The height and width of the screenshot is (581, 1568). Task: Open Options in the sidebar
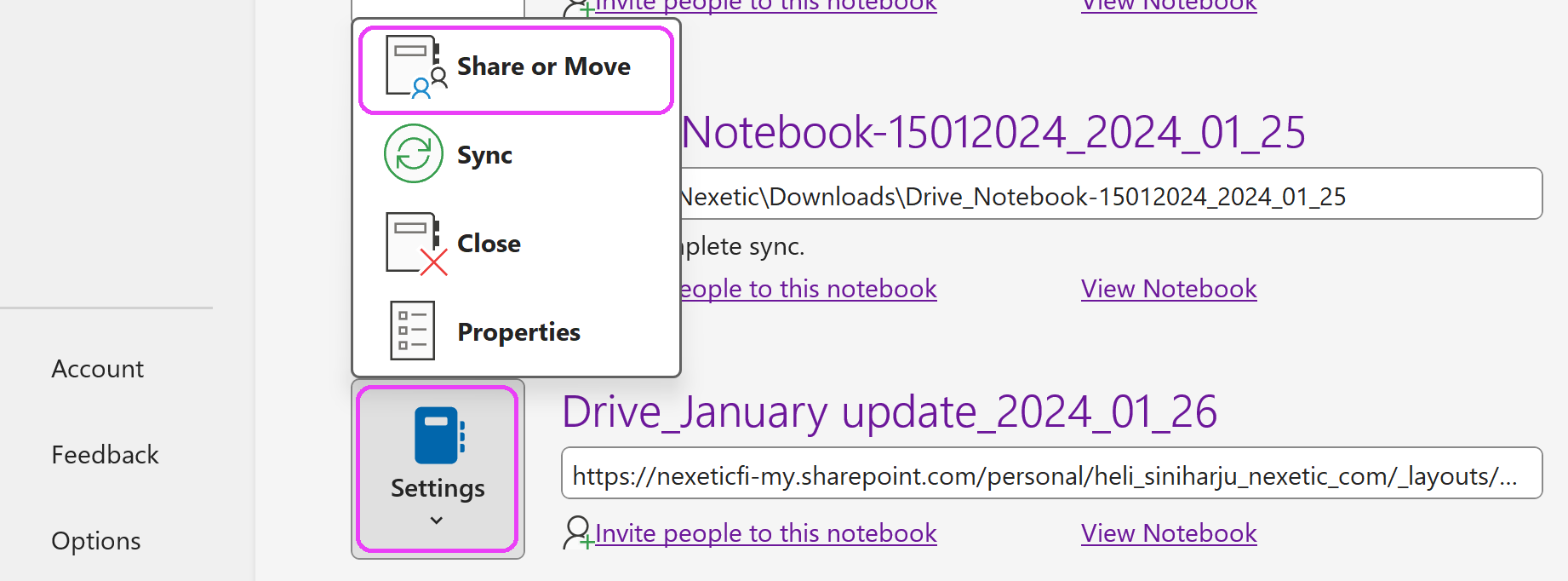pos(96,541)
